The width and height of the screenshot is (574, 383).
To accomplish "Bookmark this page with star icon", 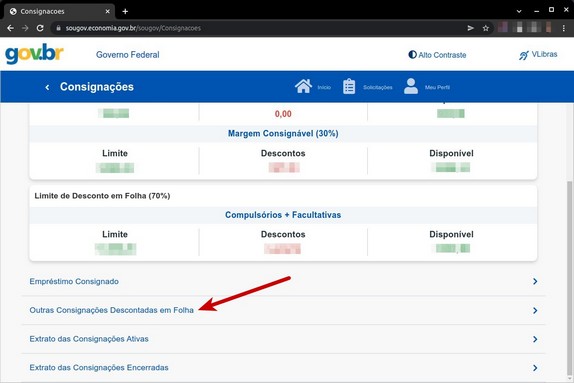I will point(485,28).
